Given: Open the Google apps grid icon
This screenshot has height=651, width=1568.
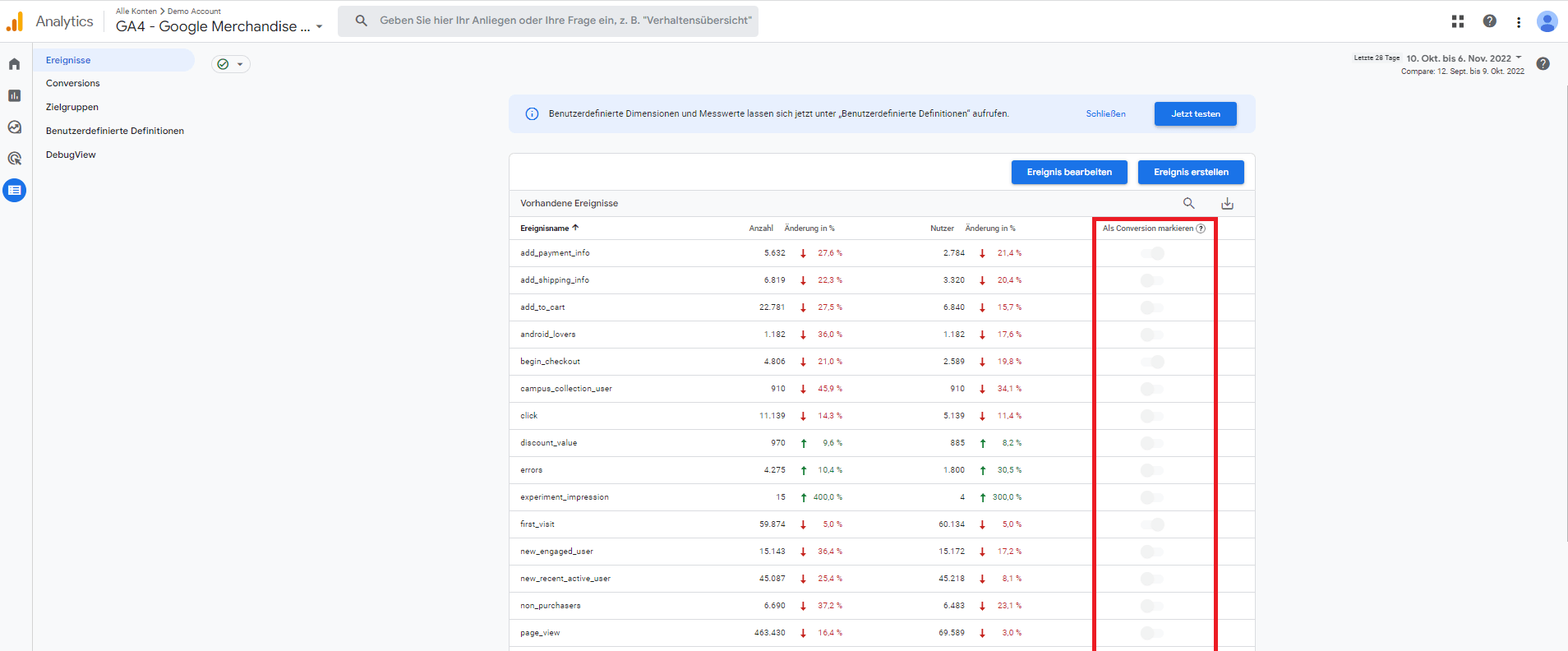Looking at the screenshot, I should [1458, 21].
